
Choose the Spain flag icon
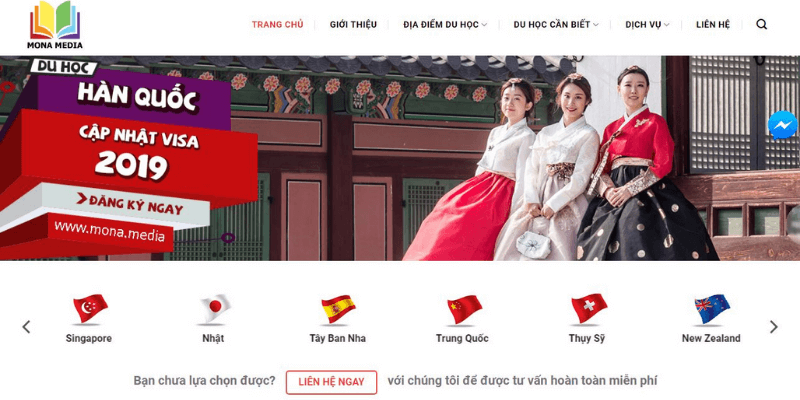pos(338,309)
